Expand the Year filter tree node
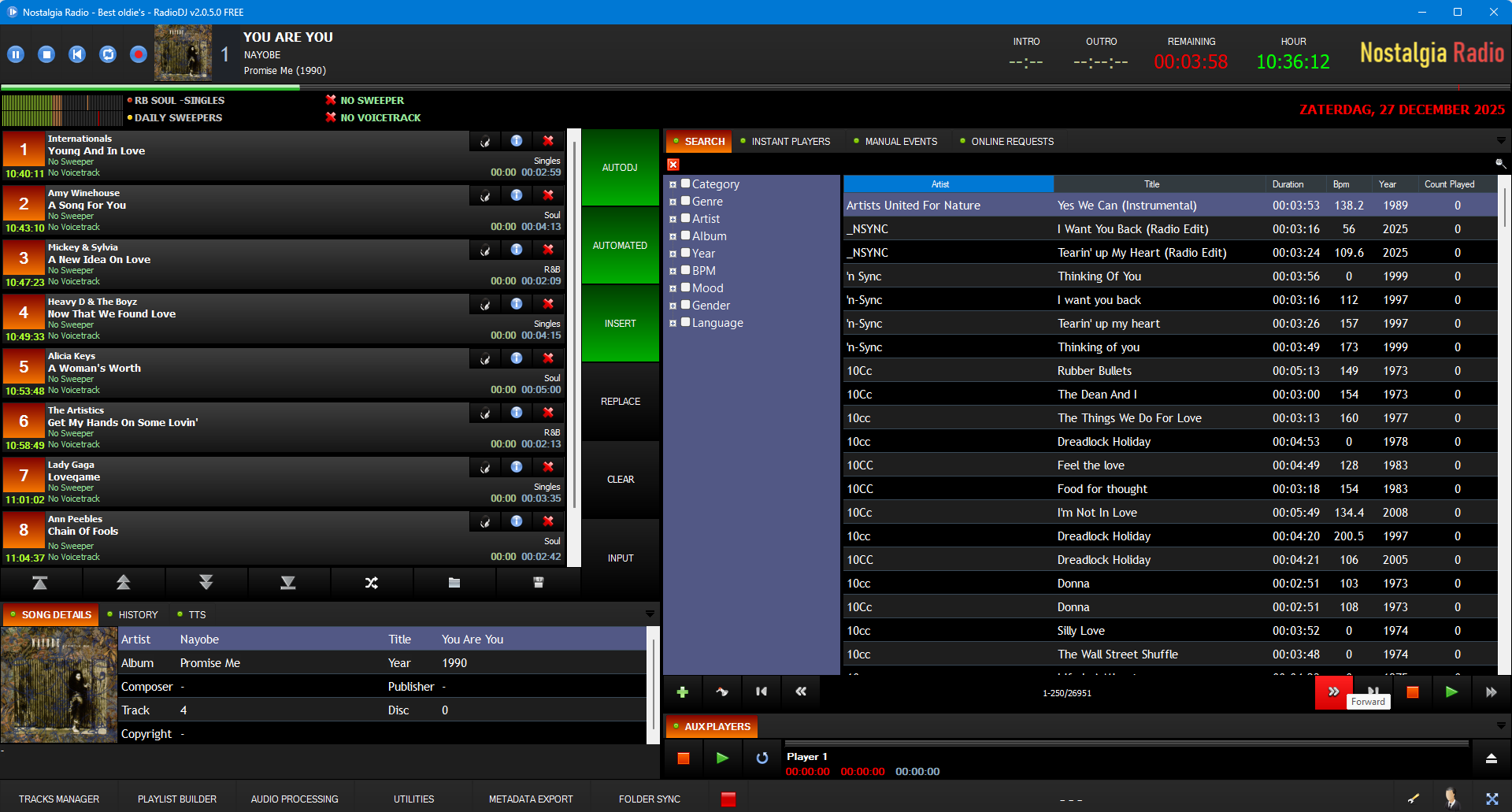1512x812 pixels. (x=673, y=254)
